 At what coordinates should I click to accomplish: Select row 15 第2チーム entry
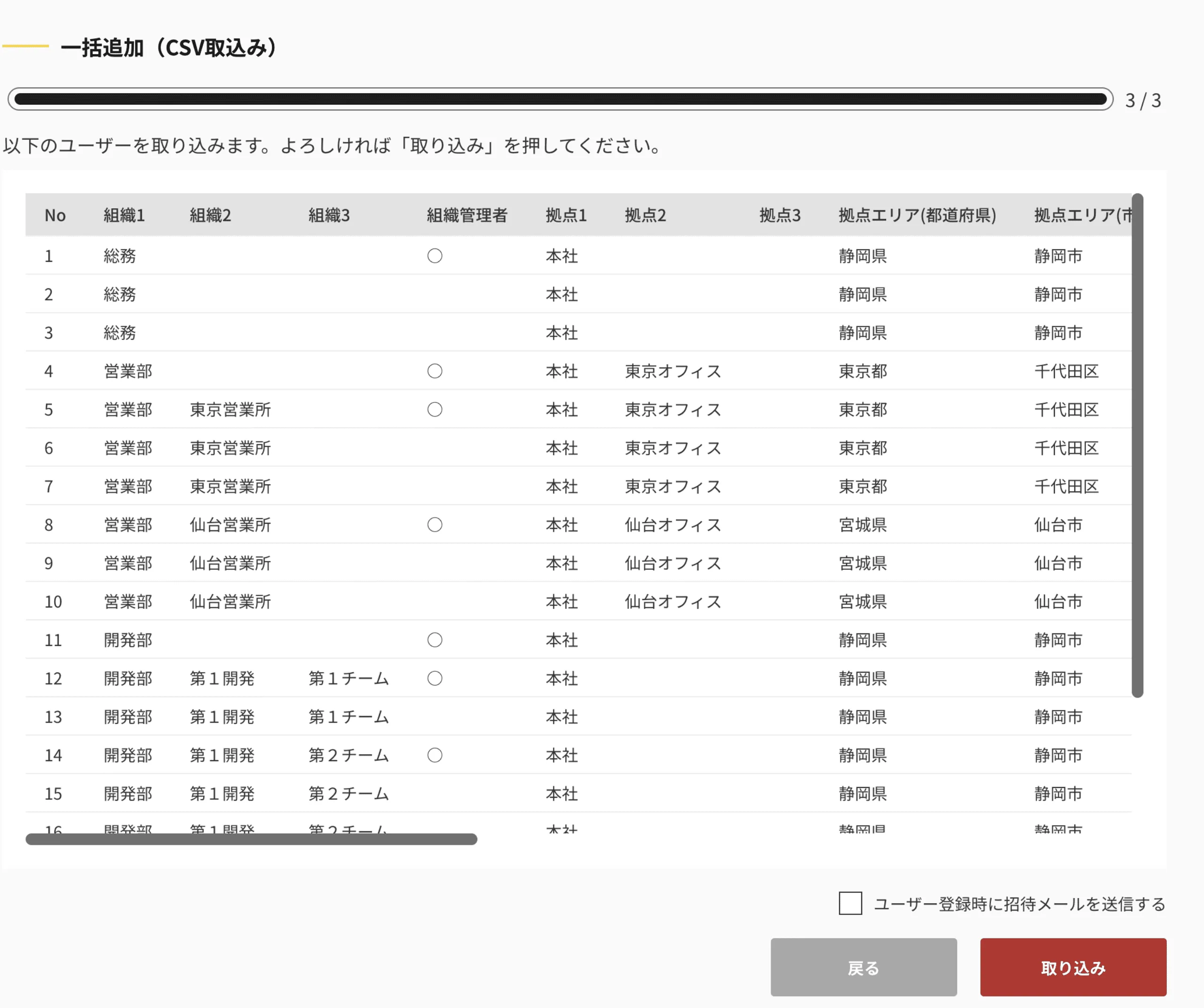tap(349, 794)
